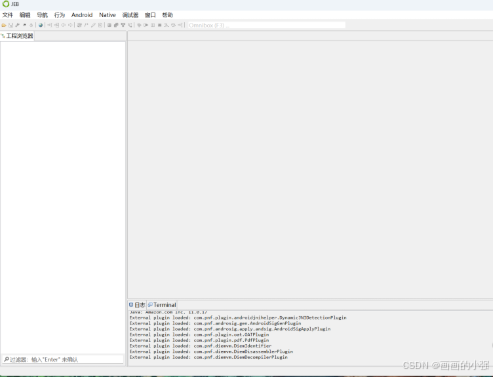Switch to the 日志 tab

coord(137,305)
